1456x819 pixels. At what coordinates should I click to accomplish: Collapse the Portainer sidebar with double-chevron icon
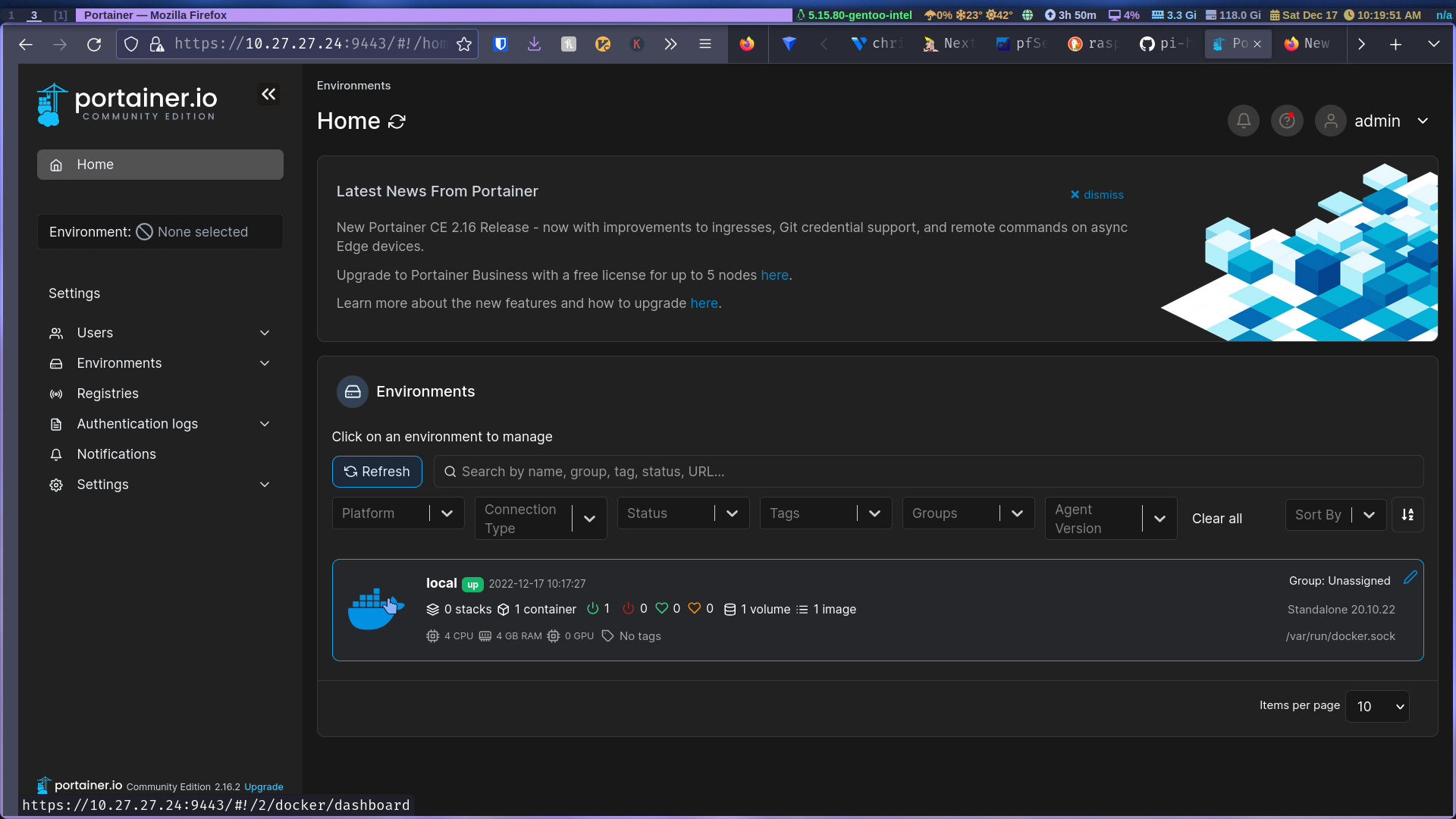[268, 94]
